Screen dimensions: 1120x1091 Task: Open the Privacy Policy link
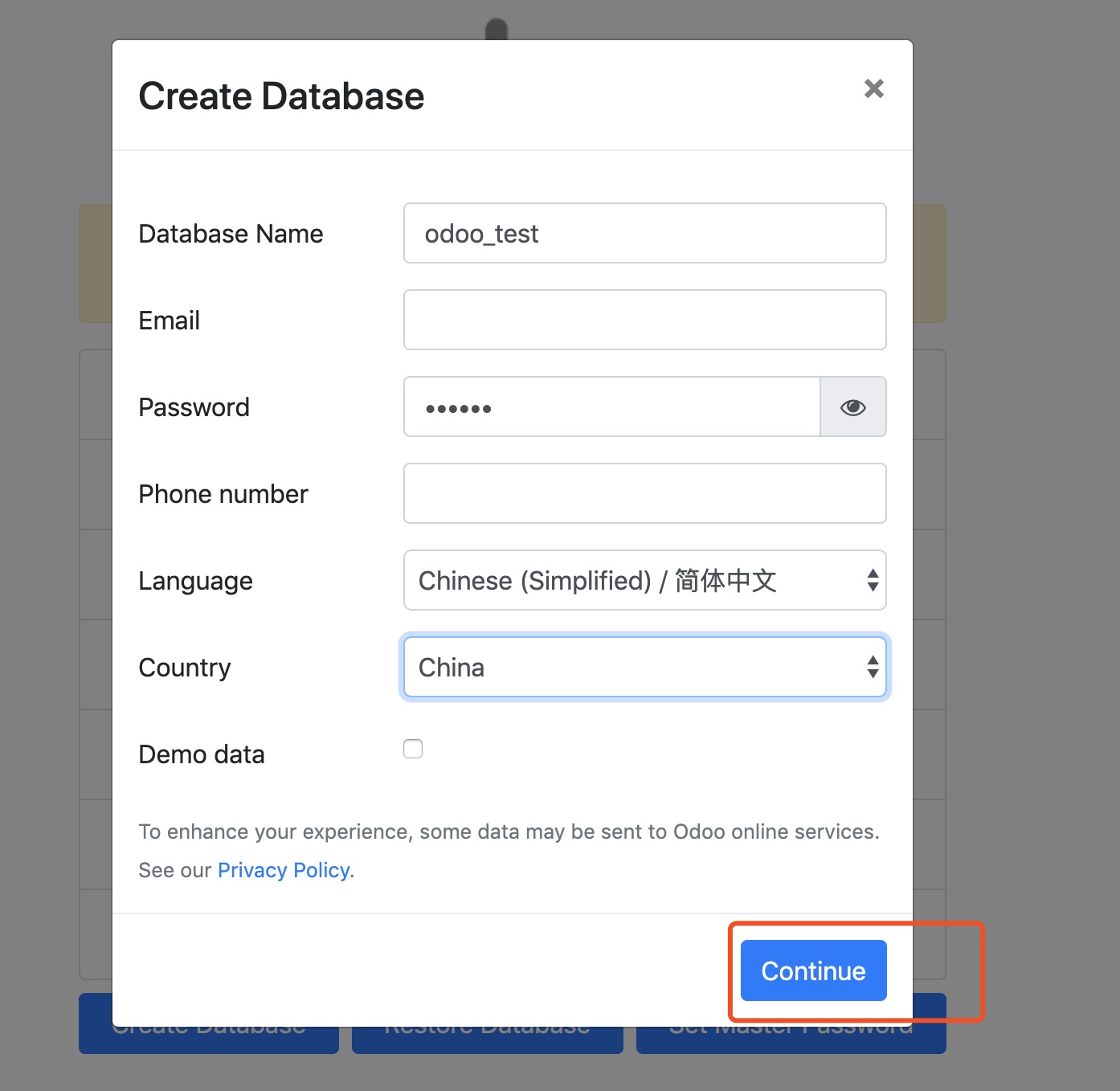tap(283, 869)
